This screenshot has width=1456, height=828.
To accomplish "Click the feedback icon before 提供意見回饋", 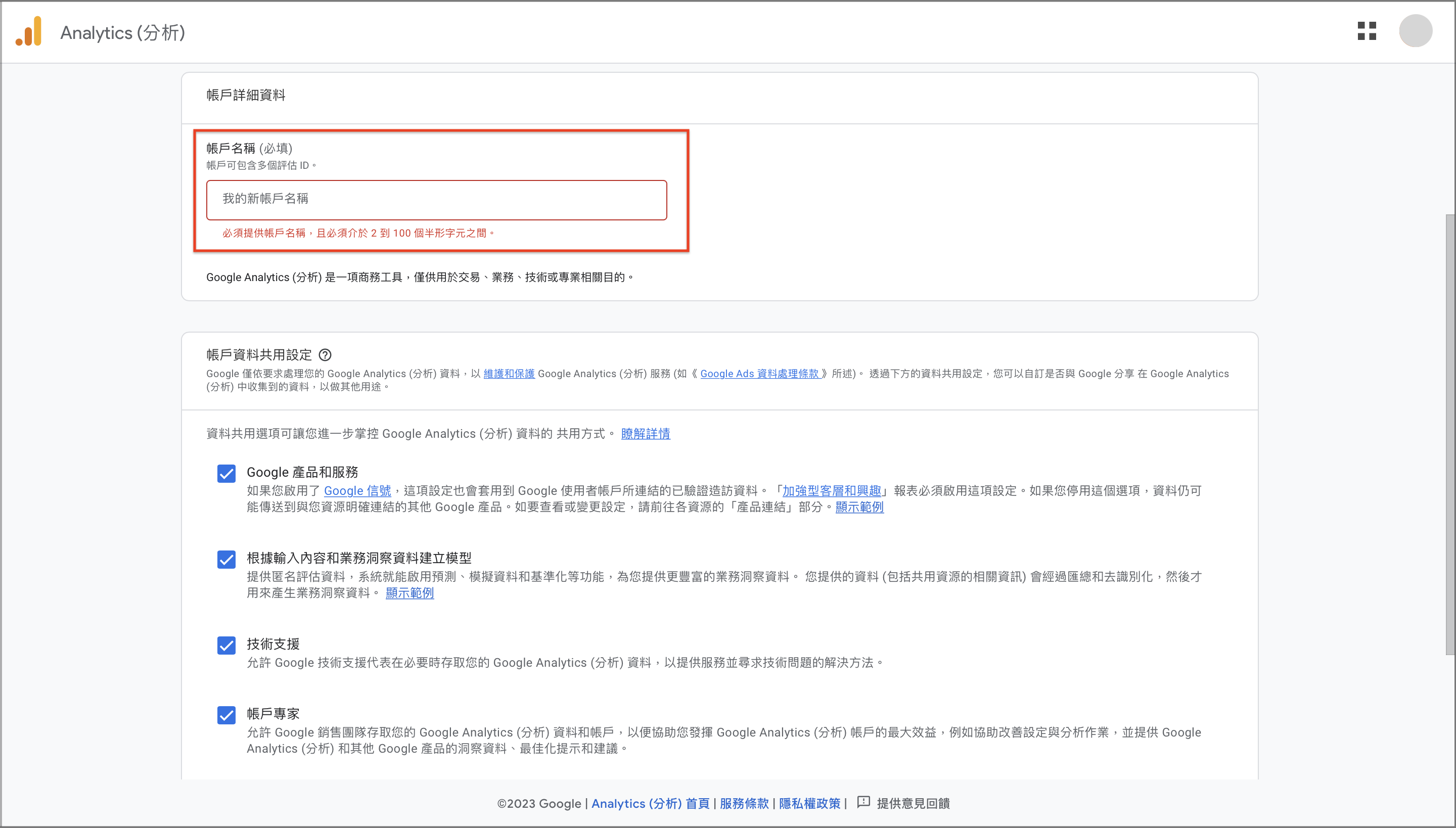I will (863, 802).
